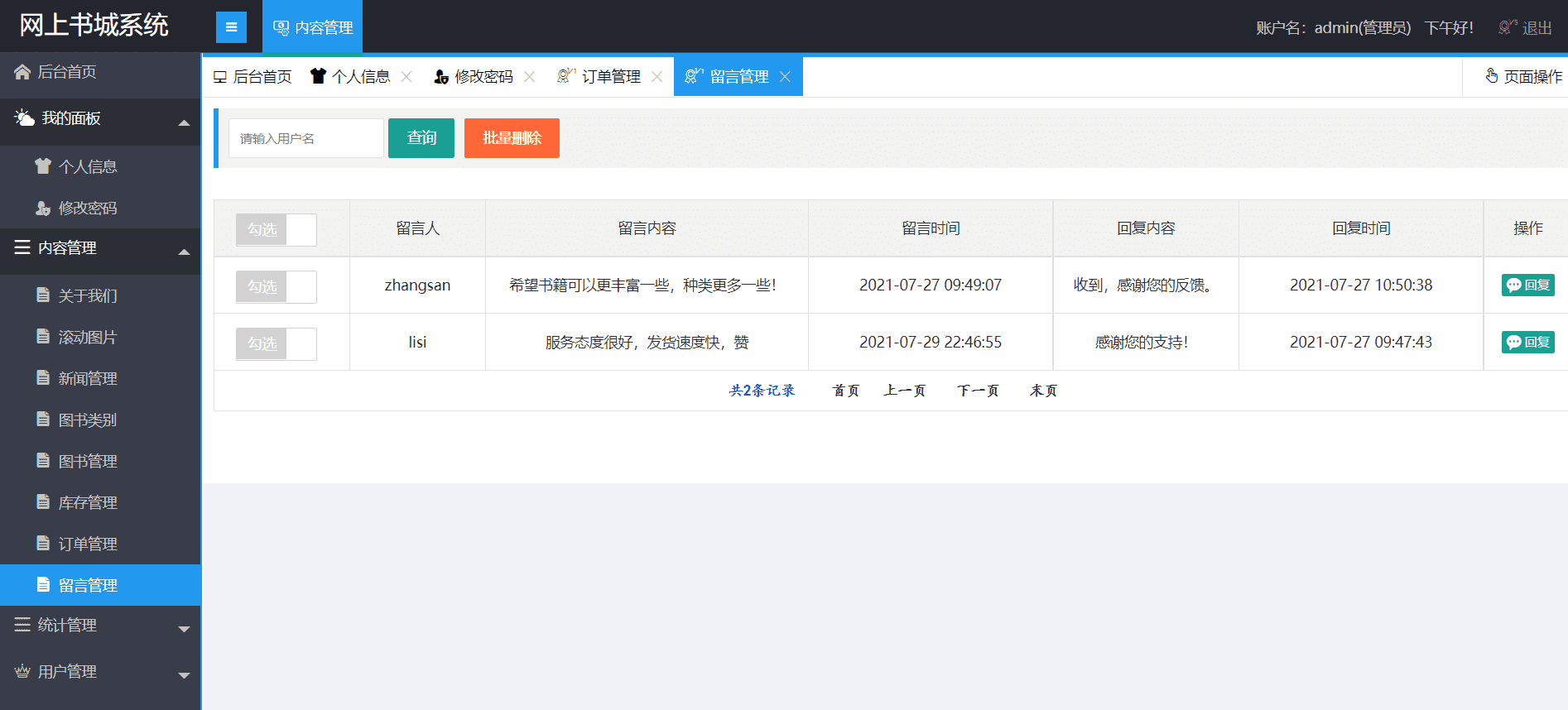
Task: Go to 下一页 in pagination
Action: tap(978, 391)
